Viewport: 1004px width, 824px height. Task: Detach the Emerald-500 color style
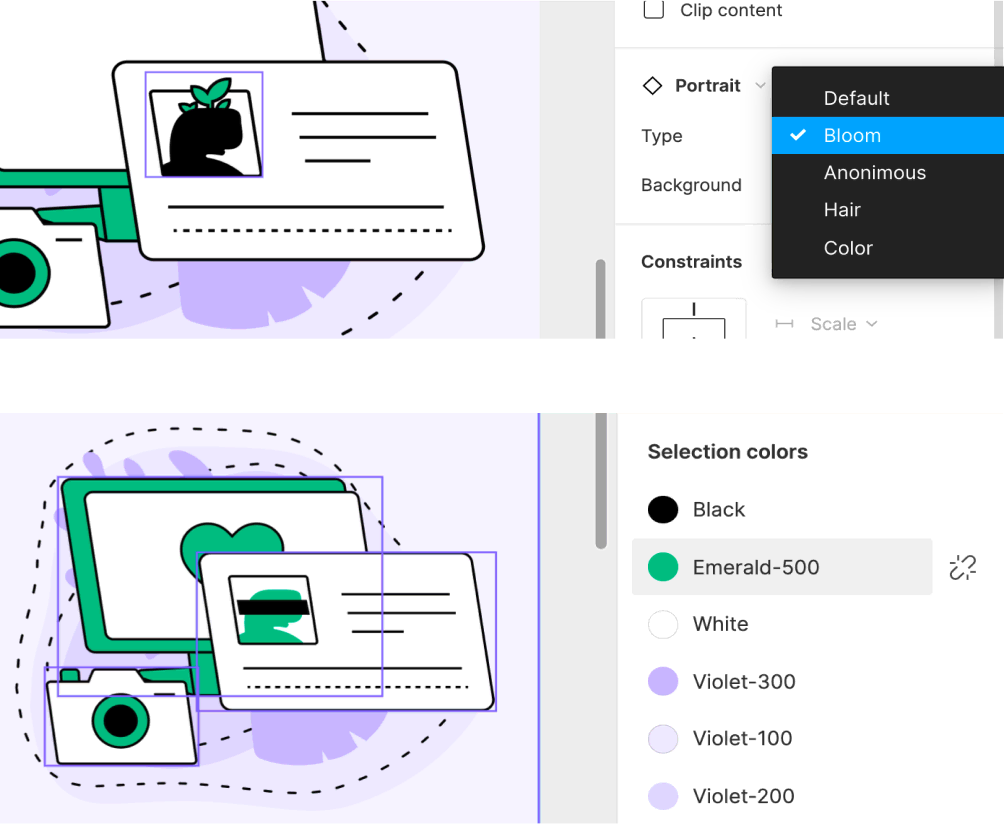962,567
